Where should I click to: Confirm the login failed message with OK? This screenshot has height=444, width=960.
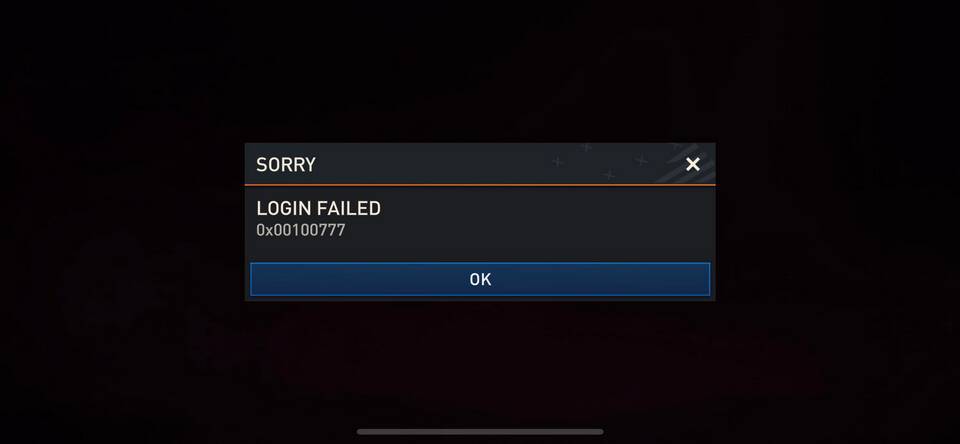tap(480, 279)
